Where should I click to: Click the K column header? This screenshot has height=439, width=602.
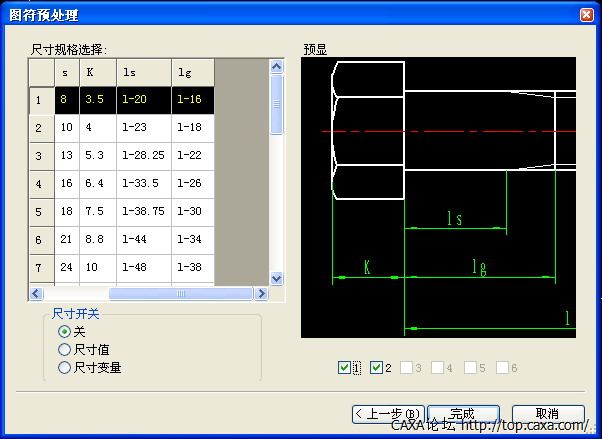(99, 72)
